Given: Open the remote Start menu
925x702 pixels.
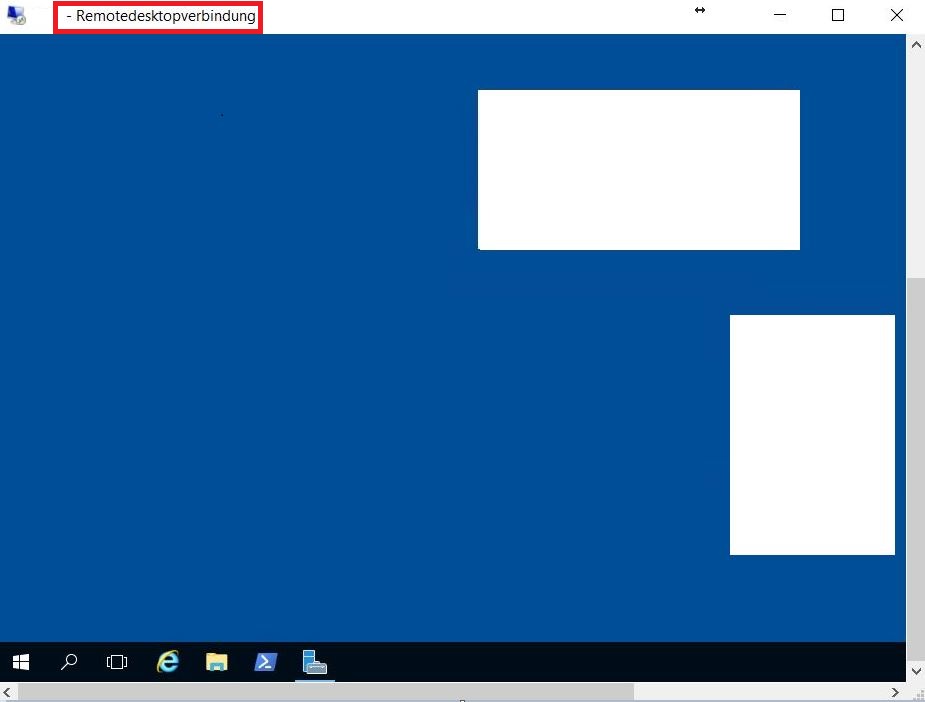Looking at the screenshot, I should 20,662.
